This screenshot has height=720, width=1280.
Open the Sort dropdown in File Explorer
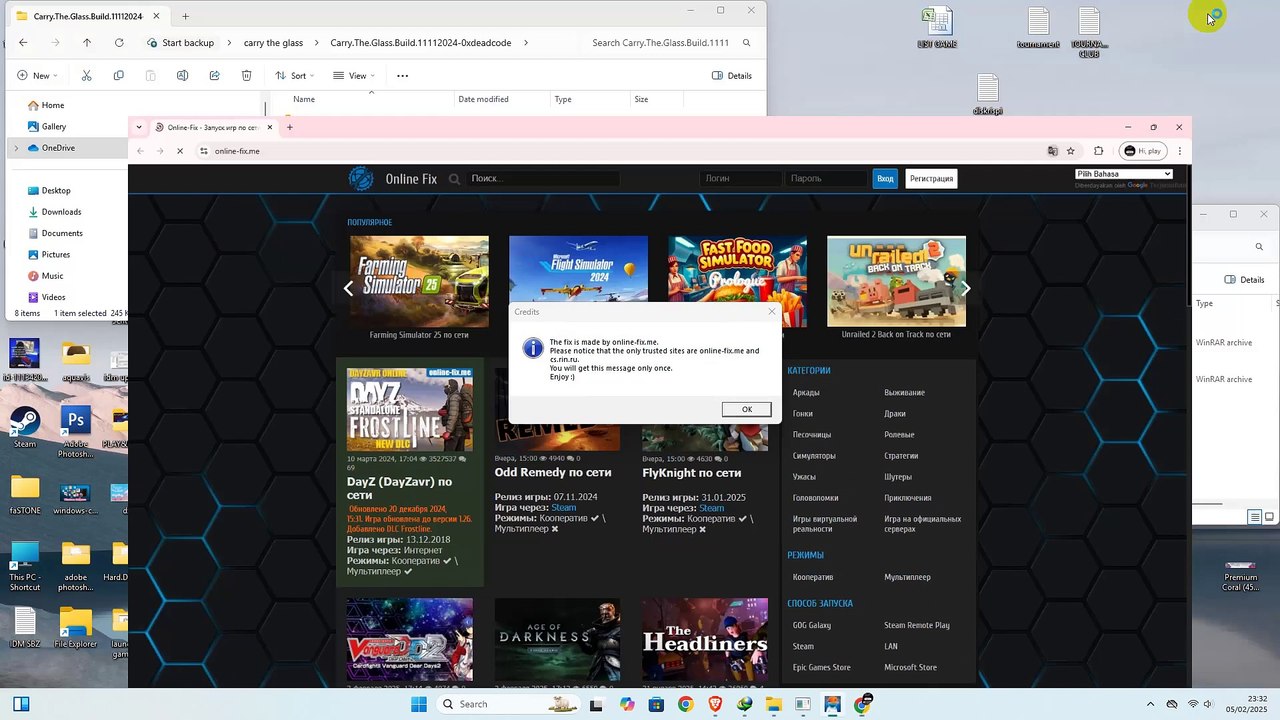(x=294, y=76)
